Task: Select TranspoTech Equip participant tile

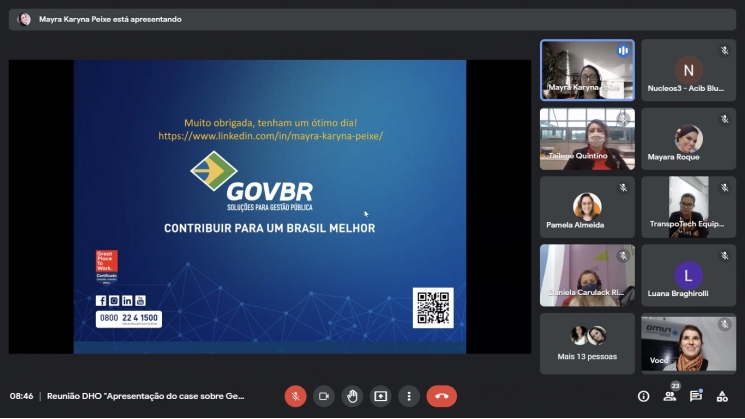Action: [x=688, y=207]
